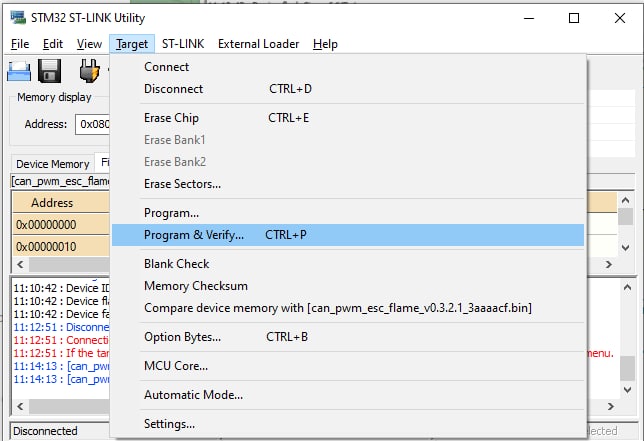The width and height of the screenshot is (644, 441).
Task: Click the Open file toolbar icon
Action: click(x=19, y=71)
